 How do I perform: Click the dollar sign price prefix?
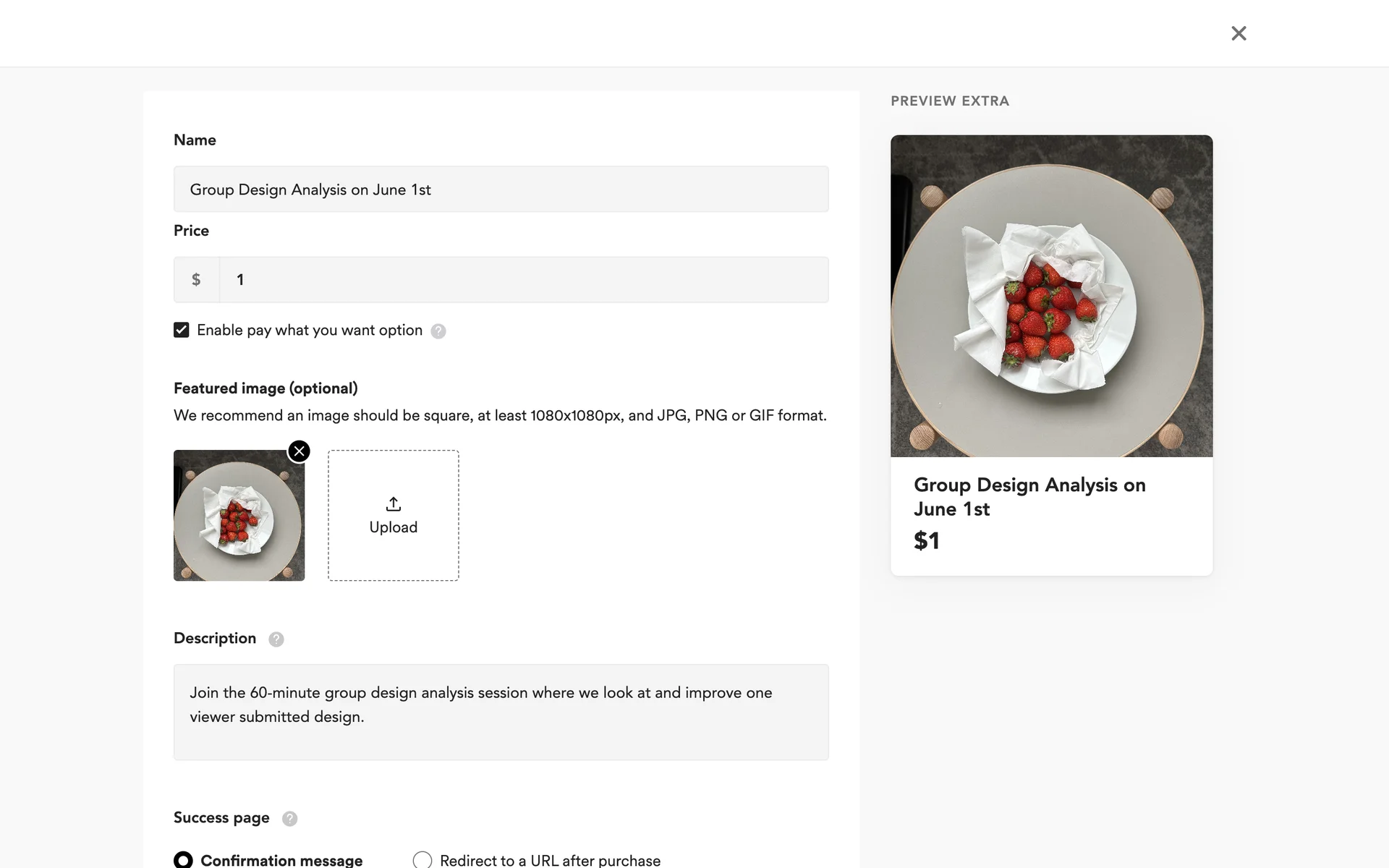pyautogui.click(x=196, y=280)
